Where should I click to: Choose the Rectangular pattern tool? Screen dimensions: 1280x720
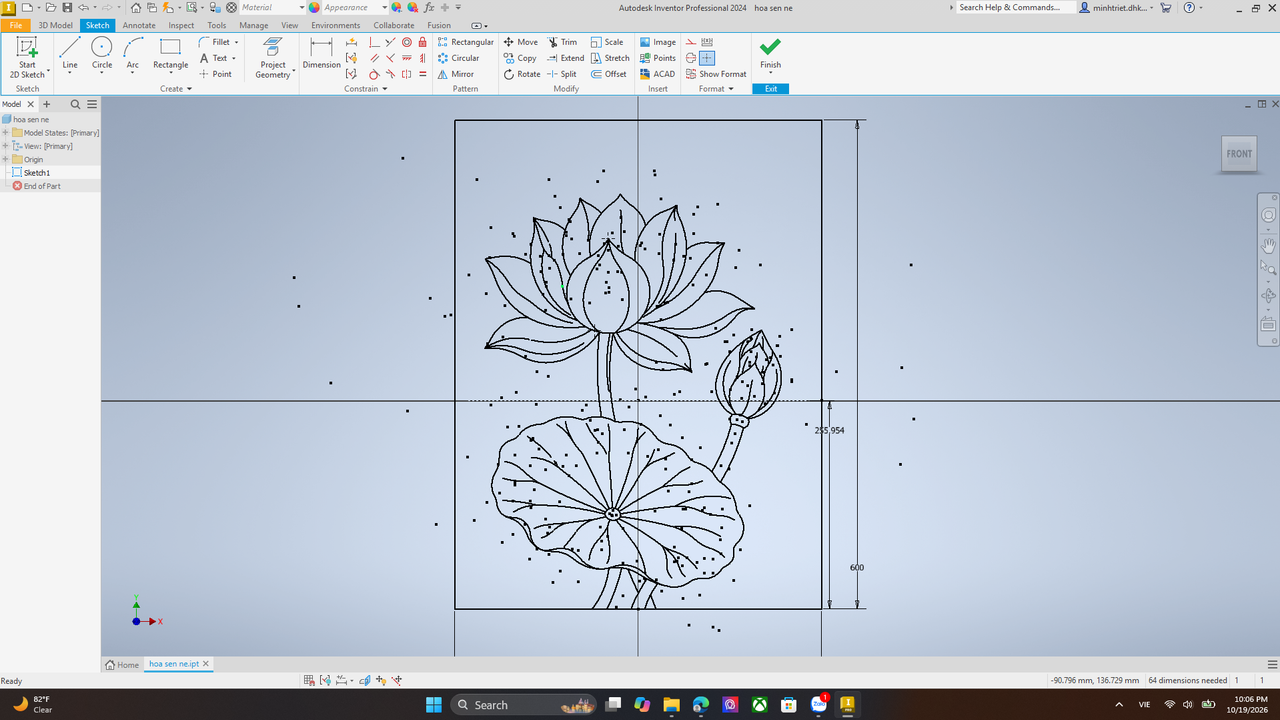pos(465,42)
